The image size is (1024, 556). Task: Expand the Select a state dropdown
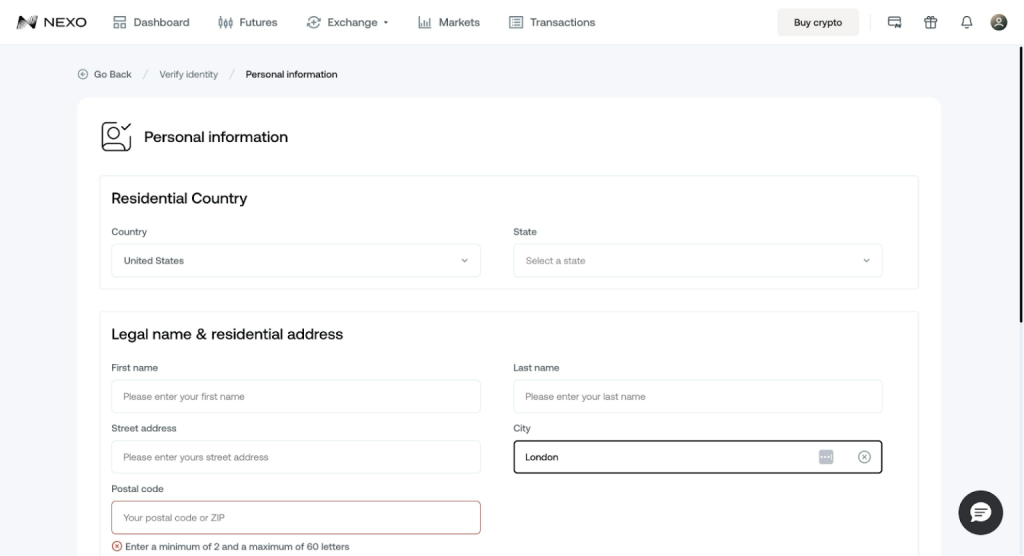697,261
